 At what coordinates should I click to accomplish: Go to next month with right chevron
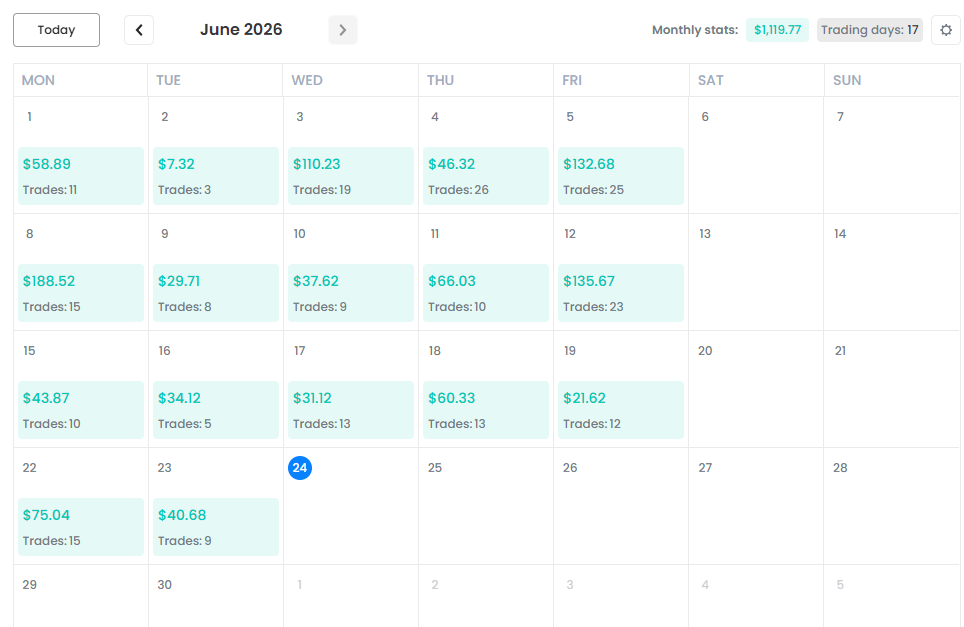(x=343, y=30)
